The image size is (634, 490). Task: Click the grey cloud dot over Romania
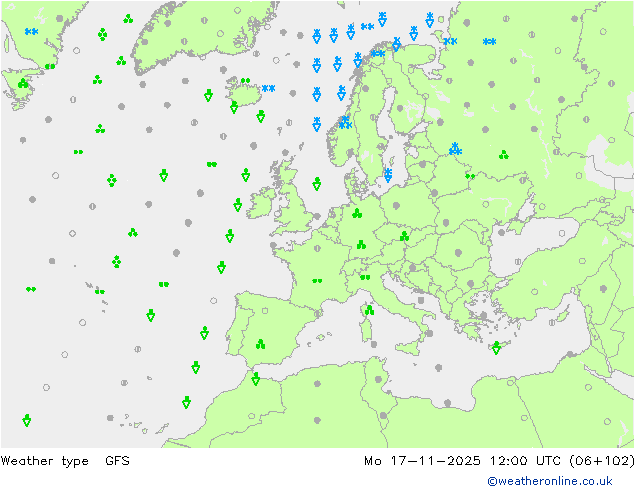click(x=458, y=253)
